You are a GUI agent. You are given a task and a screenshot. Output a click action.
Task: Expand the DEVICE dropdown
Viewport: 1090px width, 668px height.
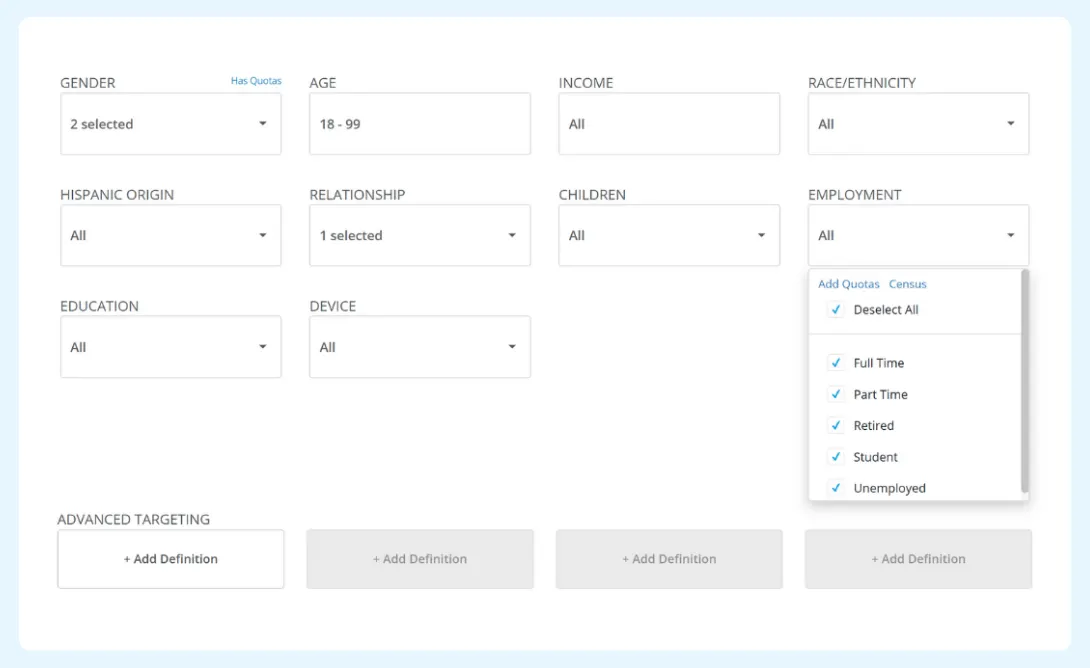pos(419,346)
